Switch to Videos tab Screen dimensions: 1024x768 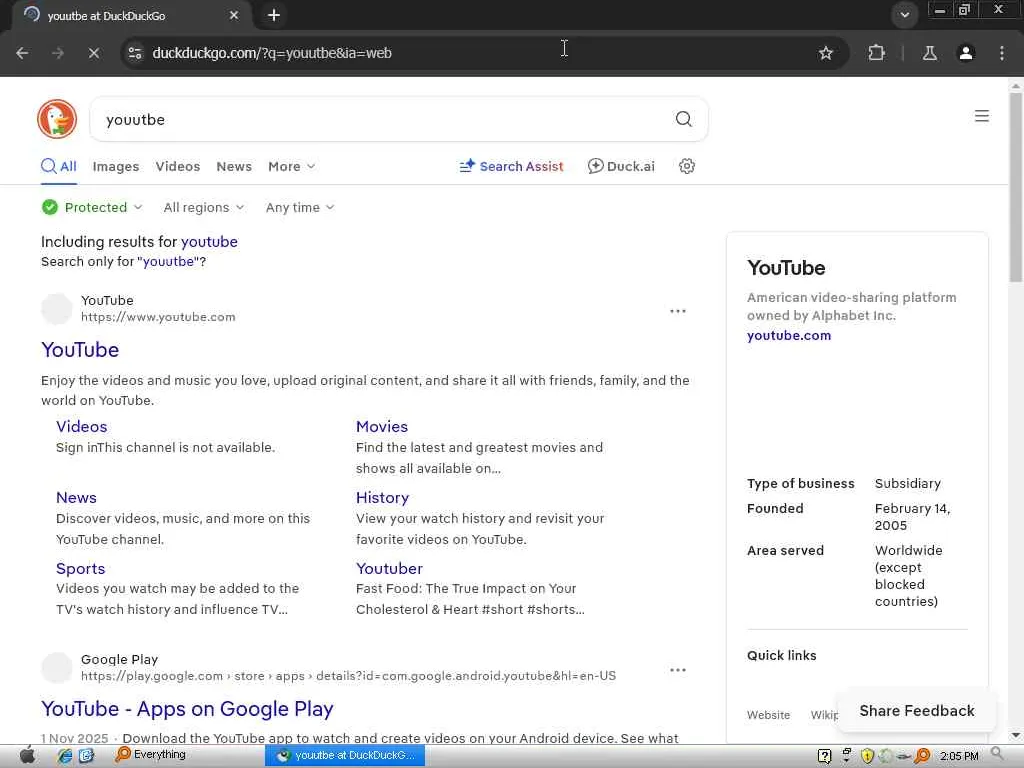tap(178, 167)
